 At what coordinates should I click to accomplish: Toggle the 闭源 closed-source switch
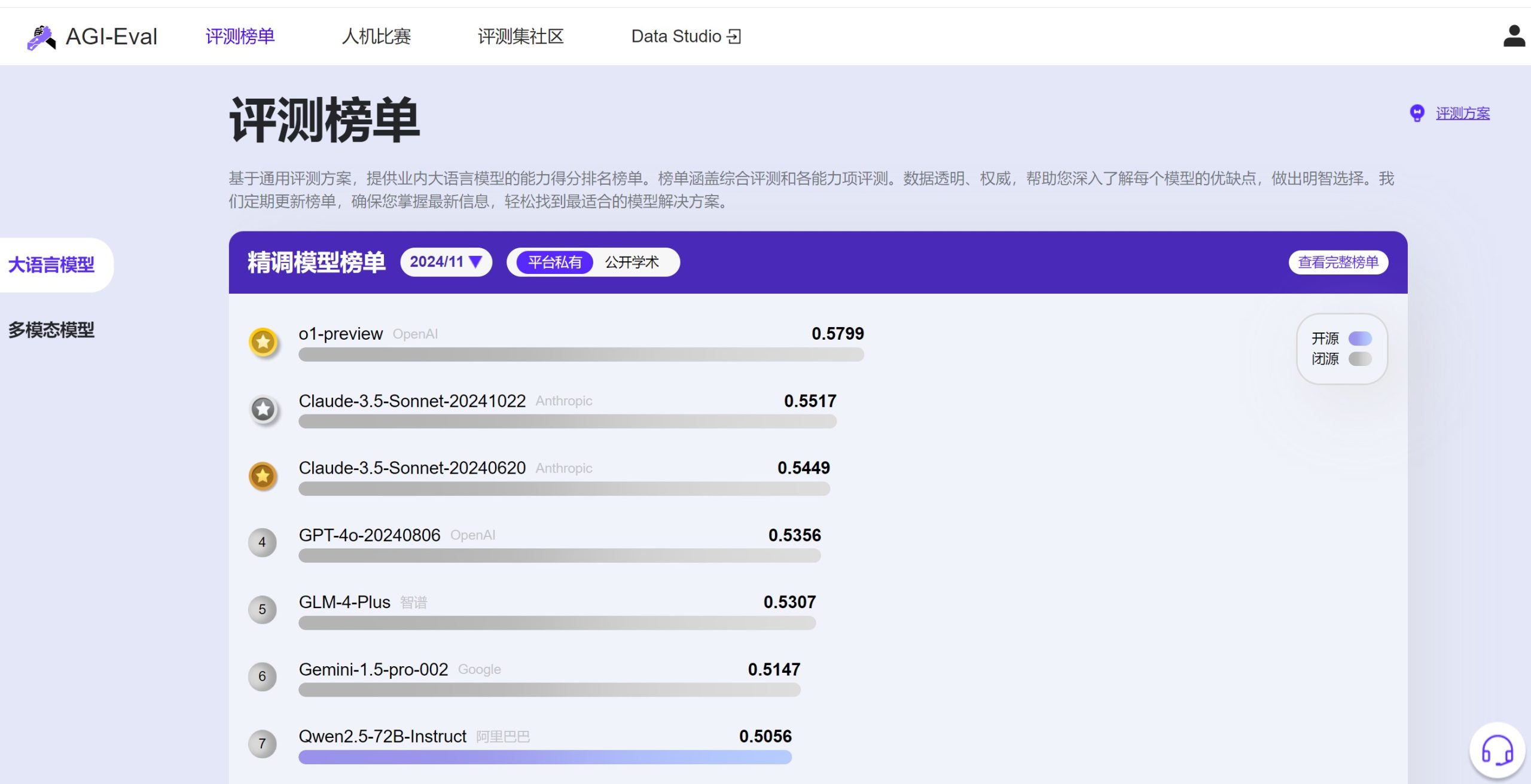tap(1360, 359)
